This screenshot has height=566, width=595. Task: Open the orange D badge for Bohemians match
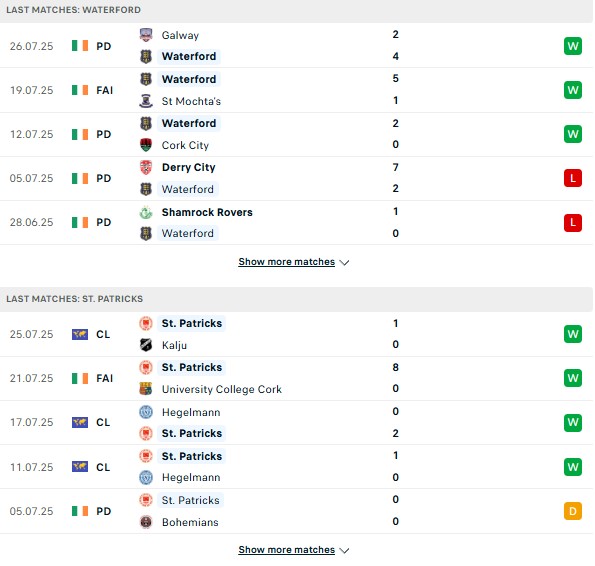tap(573, 511)
